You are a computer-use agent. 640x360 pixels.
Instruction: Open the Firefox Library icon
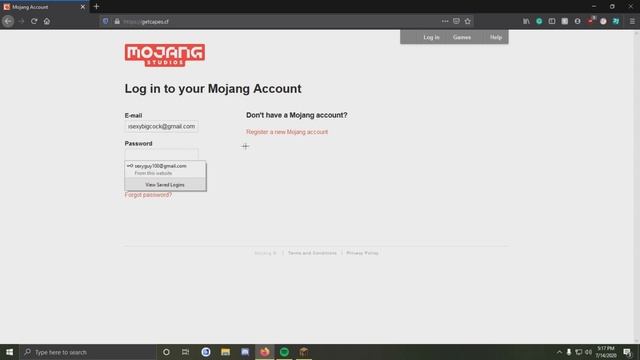(x=527, y=21)
